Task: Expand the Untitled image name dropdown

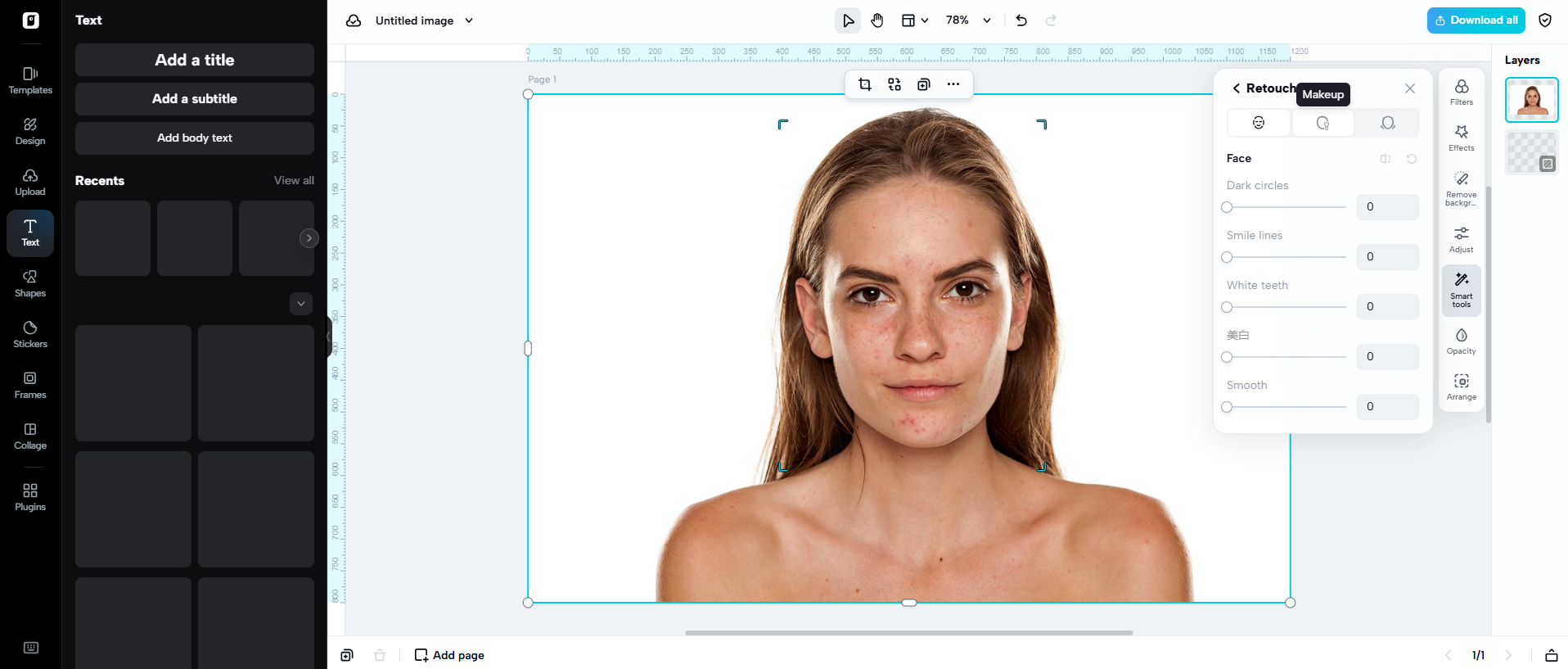Action: pos(469,20)
